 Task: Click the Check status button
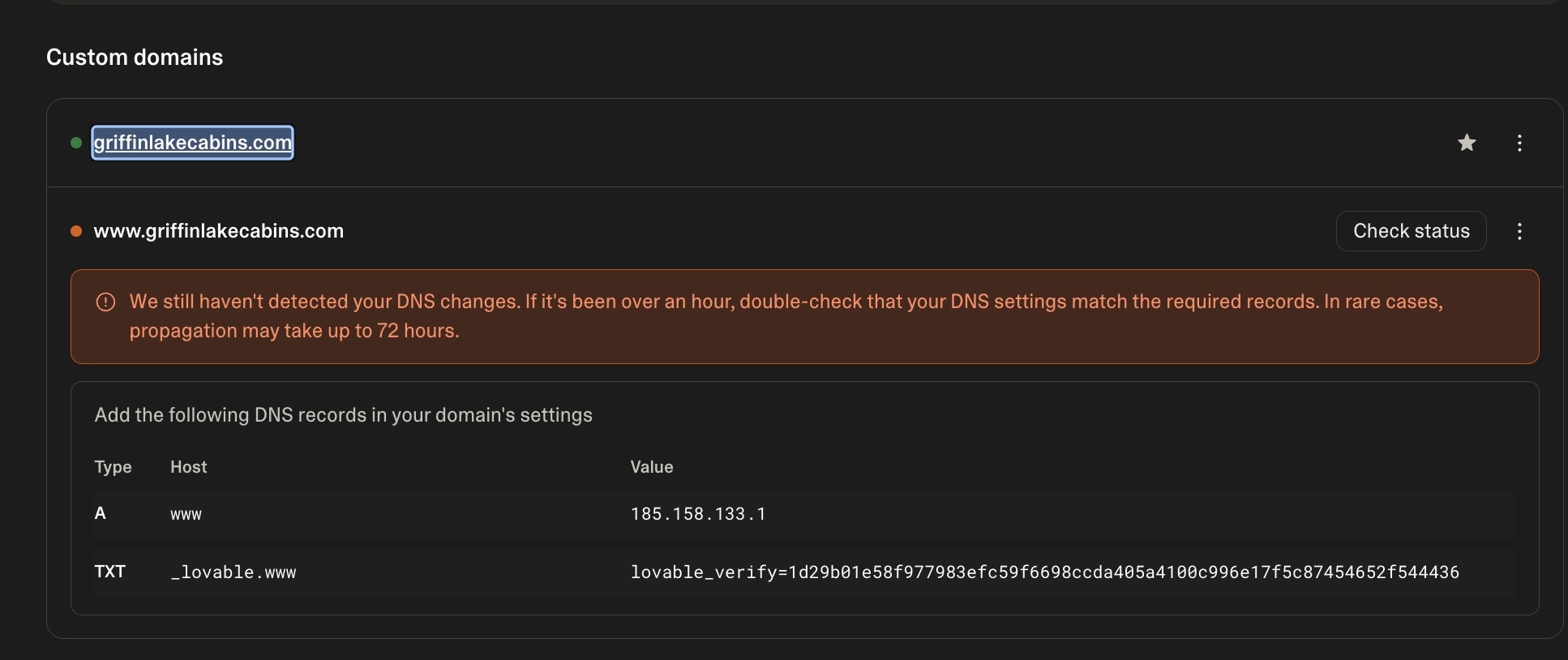coord(1411,231)
